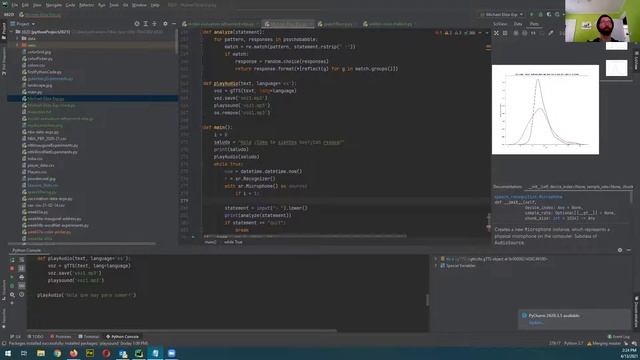Expand the voz gTTS variable node
The height and width of the screenshot is (360, 640).
point(436,259)
